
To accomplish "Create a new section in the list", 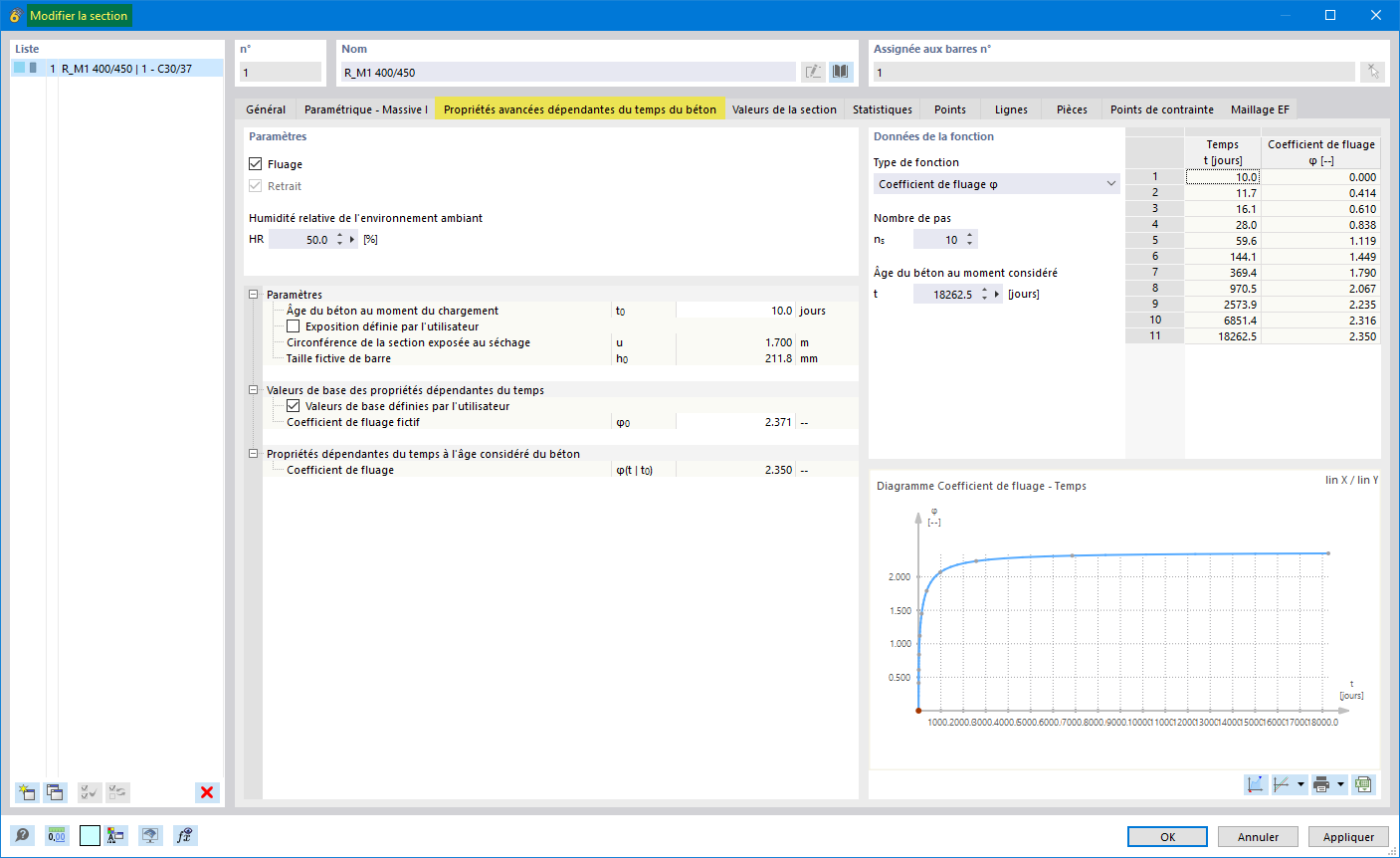I will pos(27,792).
